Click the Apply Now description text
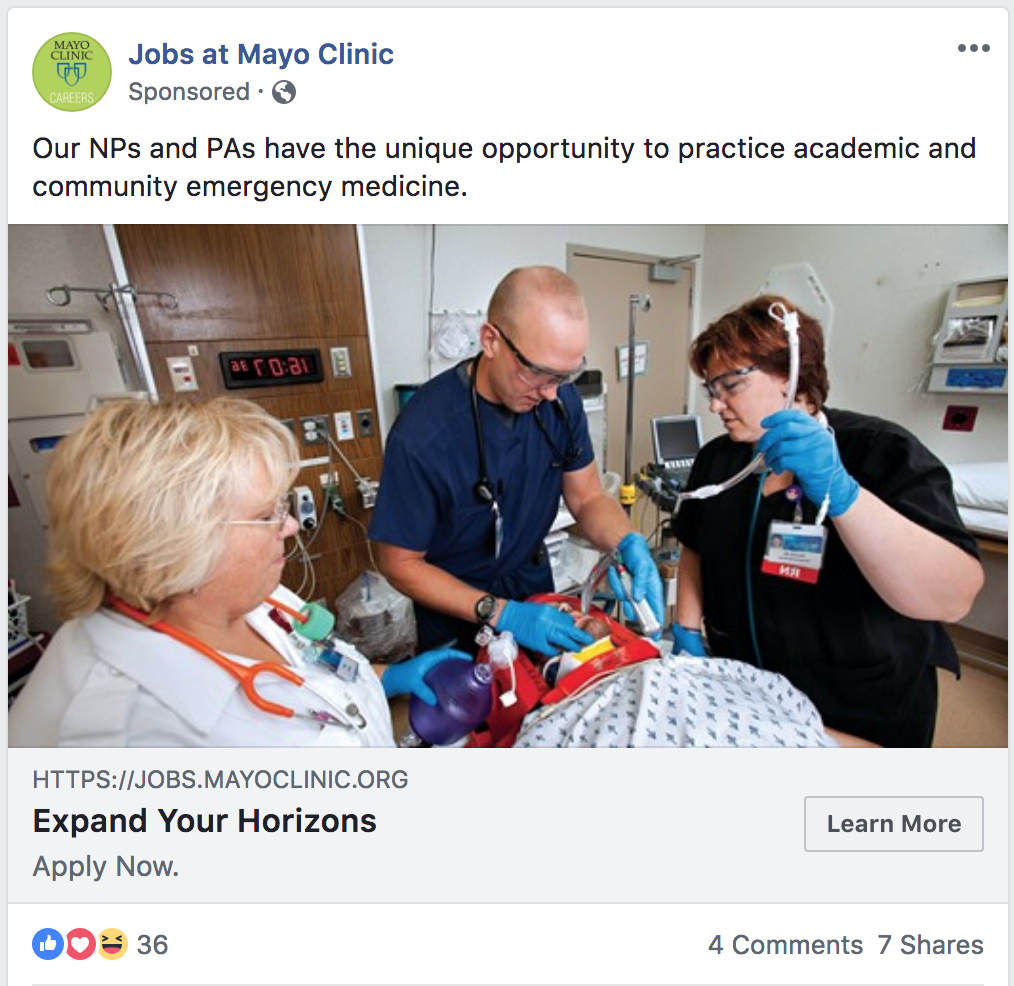 point(106,866)
